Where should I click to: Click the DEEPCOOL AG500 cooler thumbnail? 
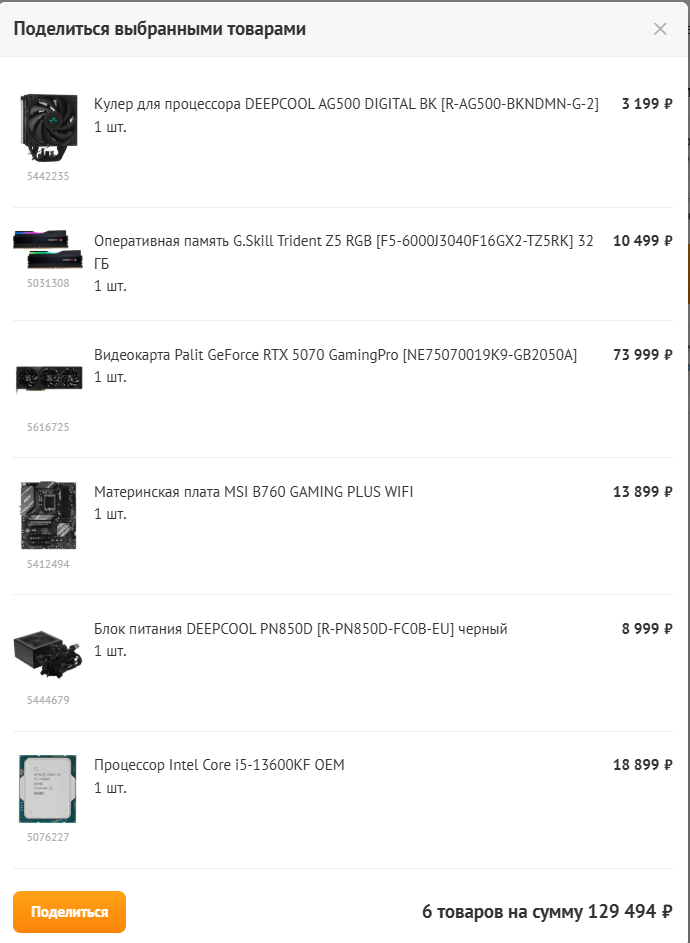point(48,128)
